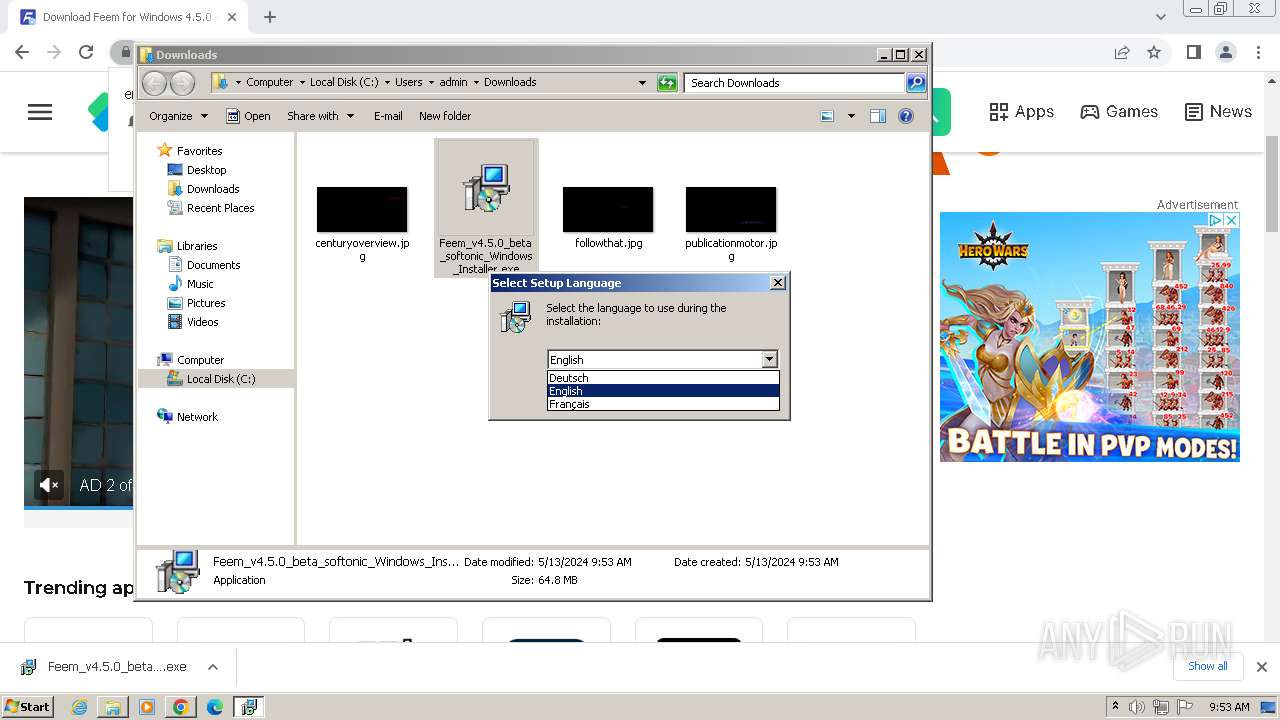Click E-mail in the Explorer toolbar
Image resolution: width=1280 pixels, height=720 pixels.
[x=388, y=116]
